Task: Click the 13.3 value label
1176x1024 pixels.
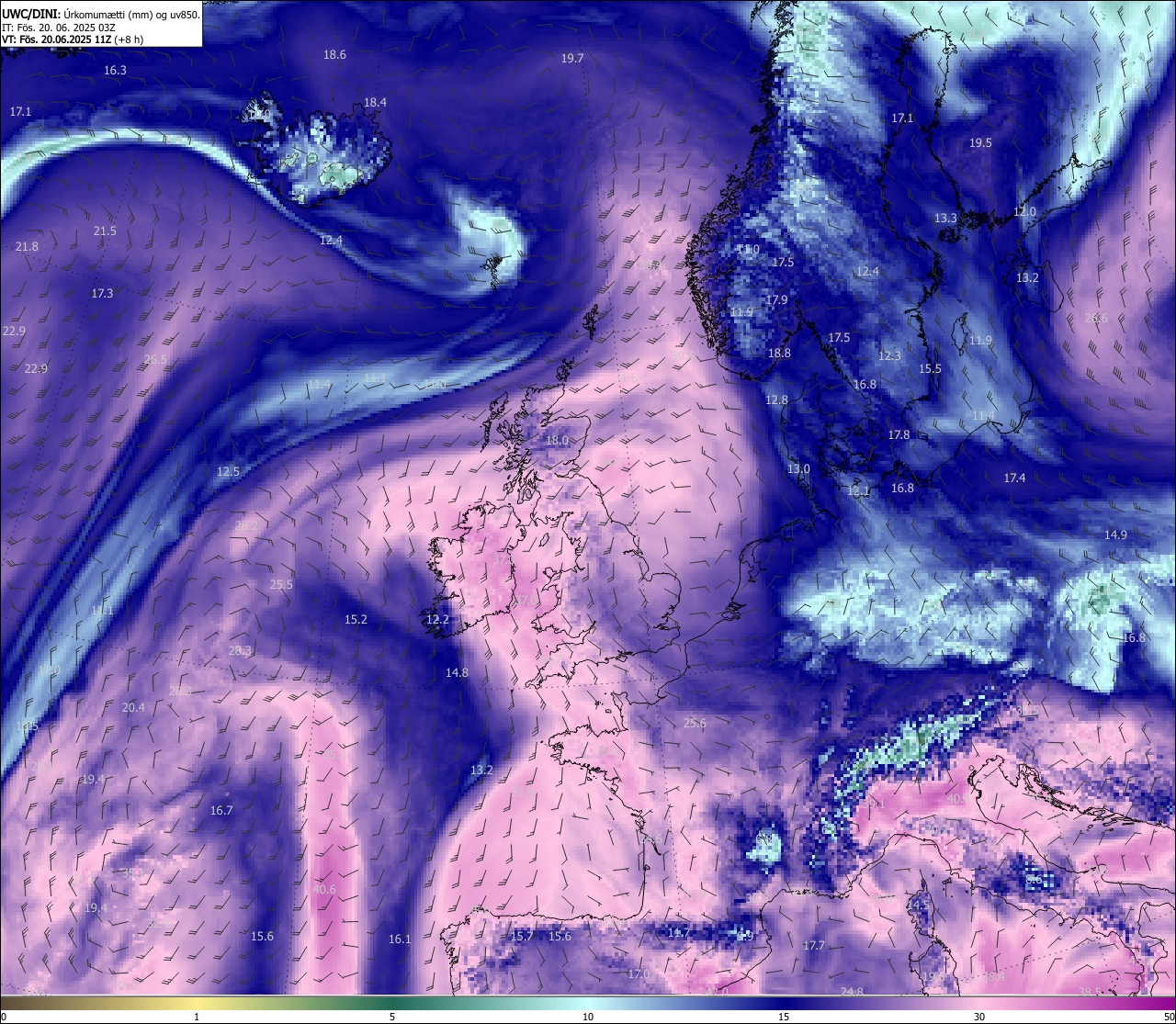Action: pyautogui.click(x=945, y=219)
